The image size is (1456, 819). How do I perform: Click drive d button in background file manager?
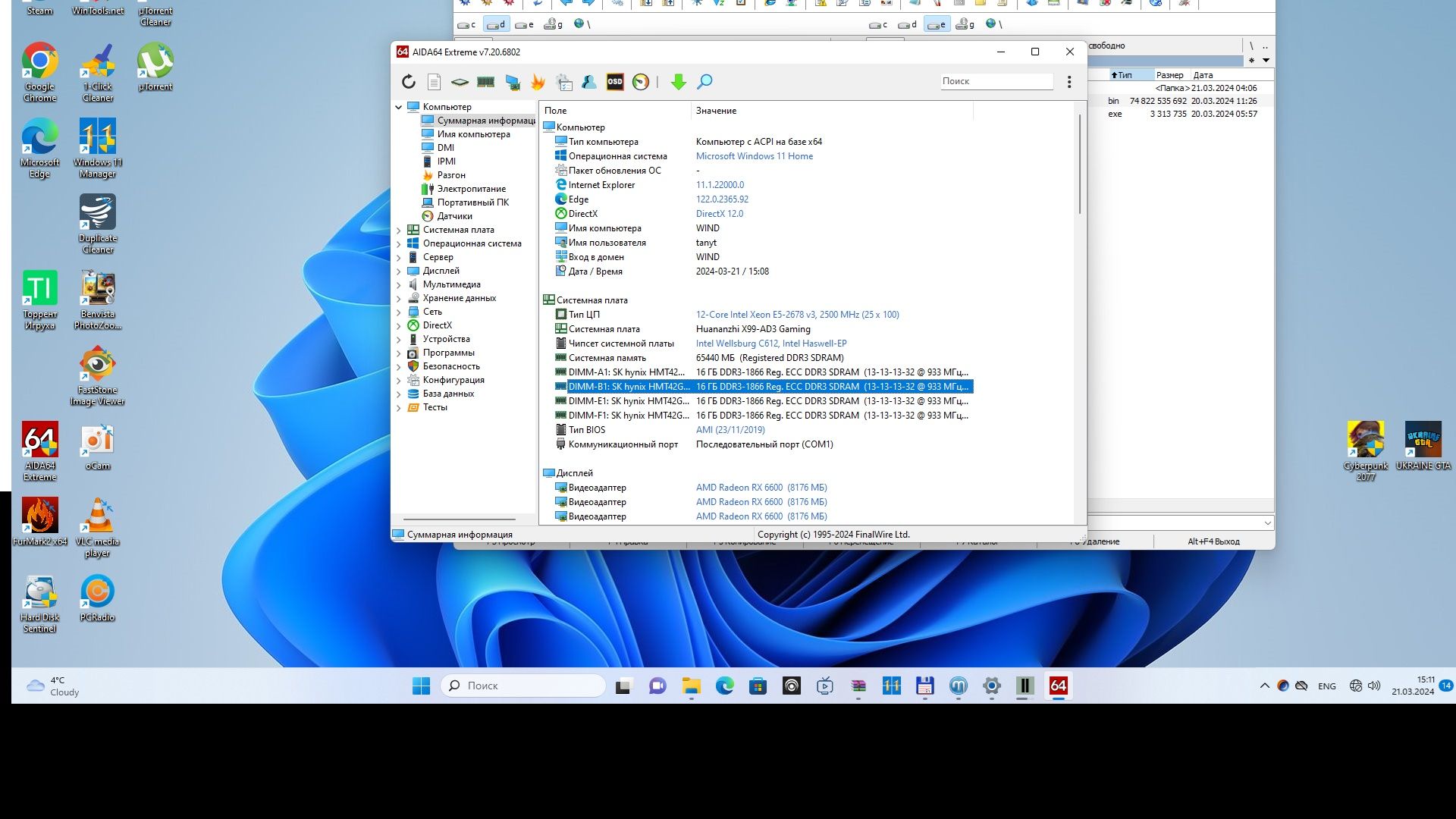[496, 24]
